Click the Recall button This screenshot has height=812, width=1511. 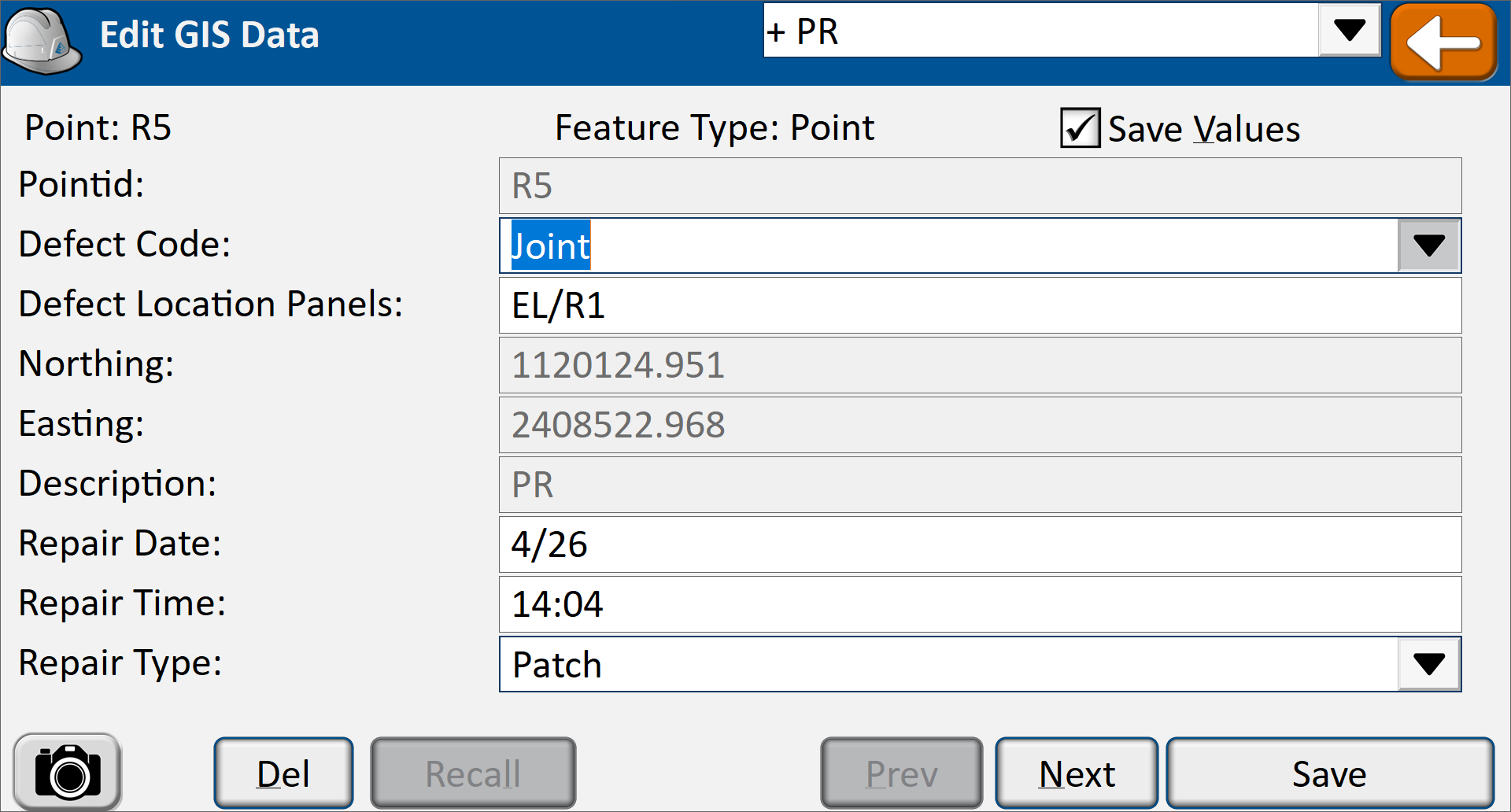(473, 773)
